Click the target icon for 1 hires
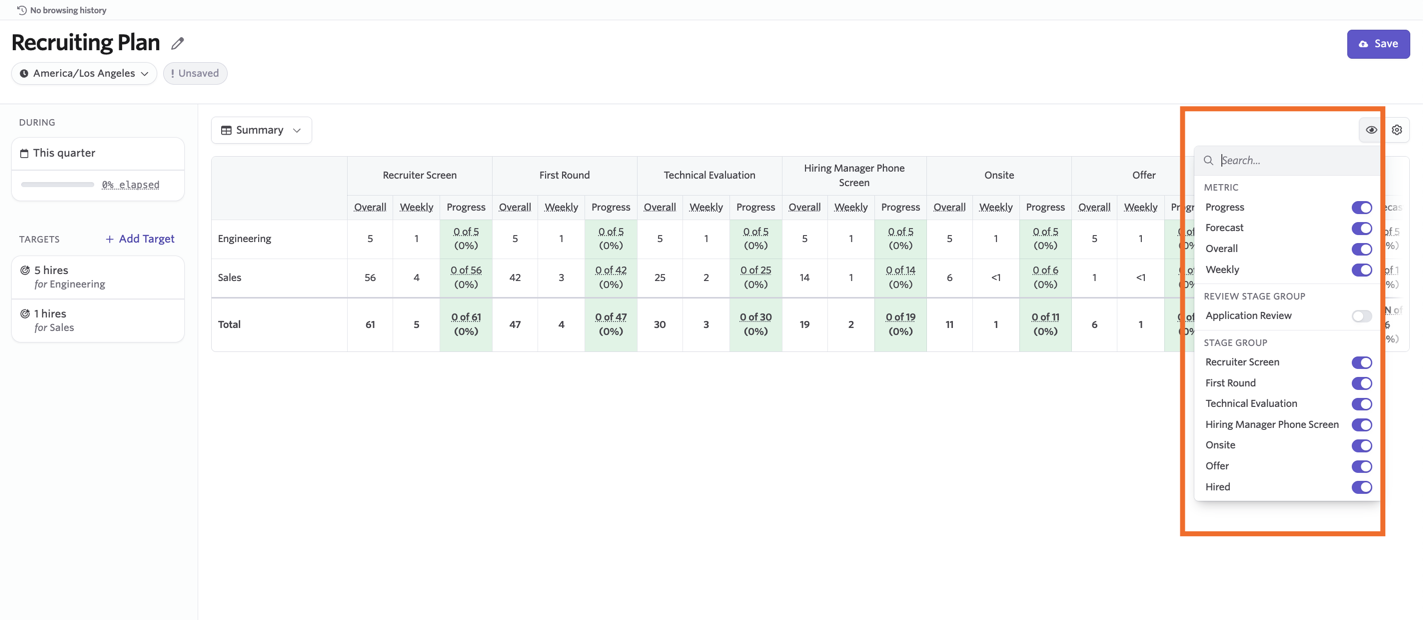This screenshot has width=1423, height=620. [25, 314]
